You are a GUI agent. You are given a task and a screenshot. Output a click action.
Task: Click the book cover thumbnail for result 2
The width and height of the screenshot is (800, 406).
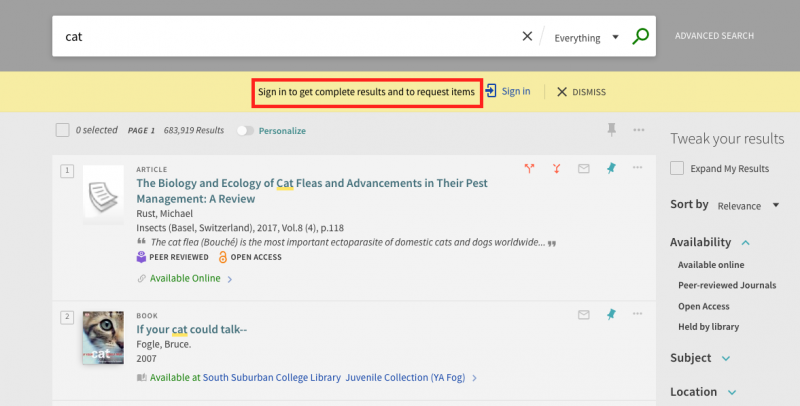point(102,337)
